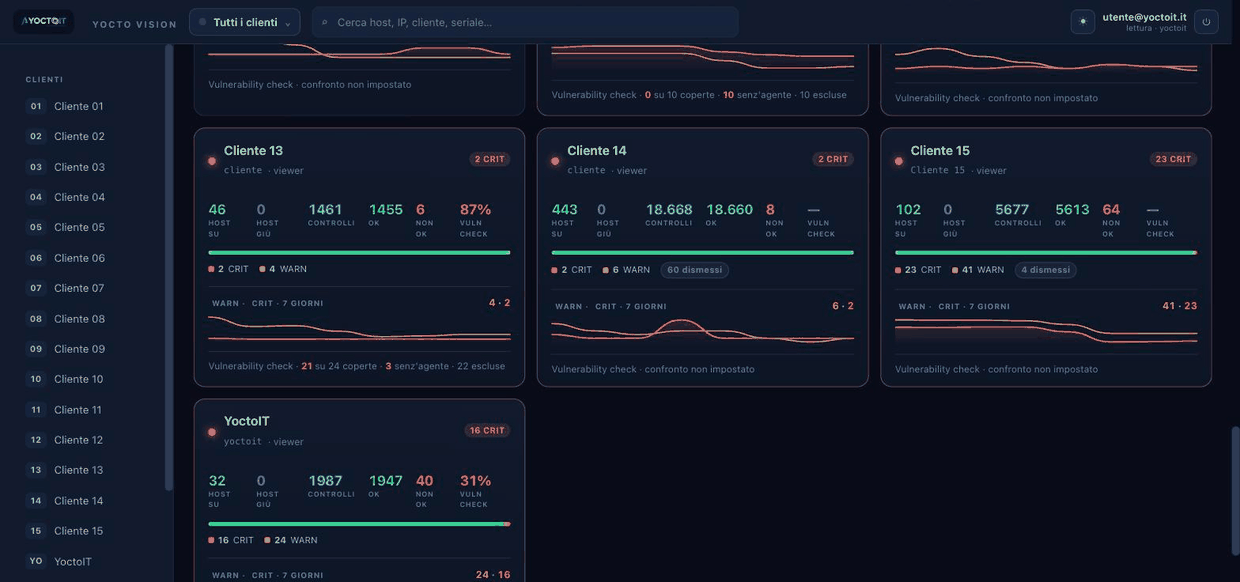Click the YO badge for YoctoIT
This screenshot has width=1240, height=582.
36,561
